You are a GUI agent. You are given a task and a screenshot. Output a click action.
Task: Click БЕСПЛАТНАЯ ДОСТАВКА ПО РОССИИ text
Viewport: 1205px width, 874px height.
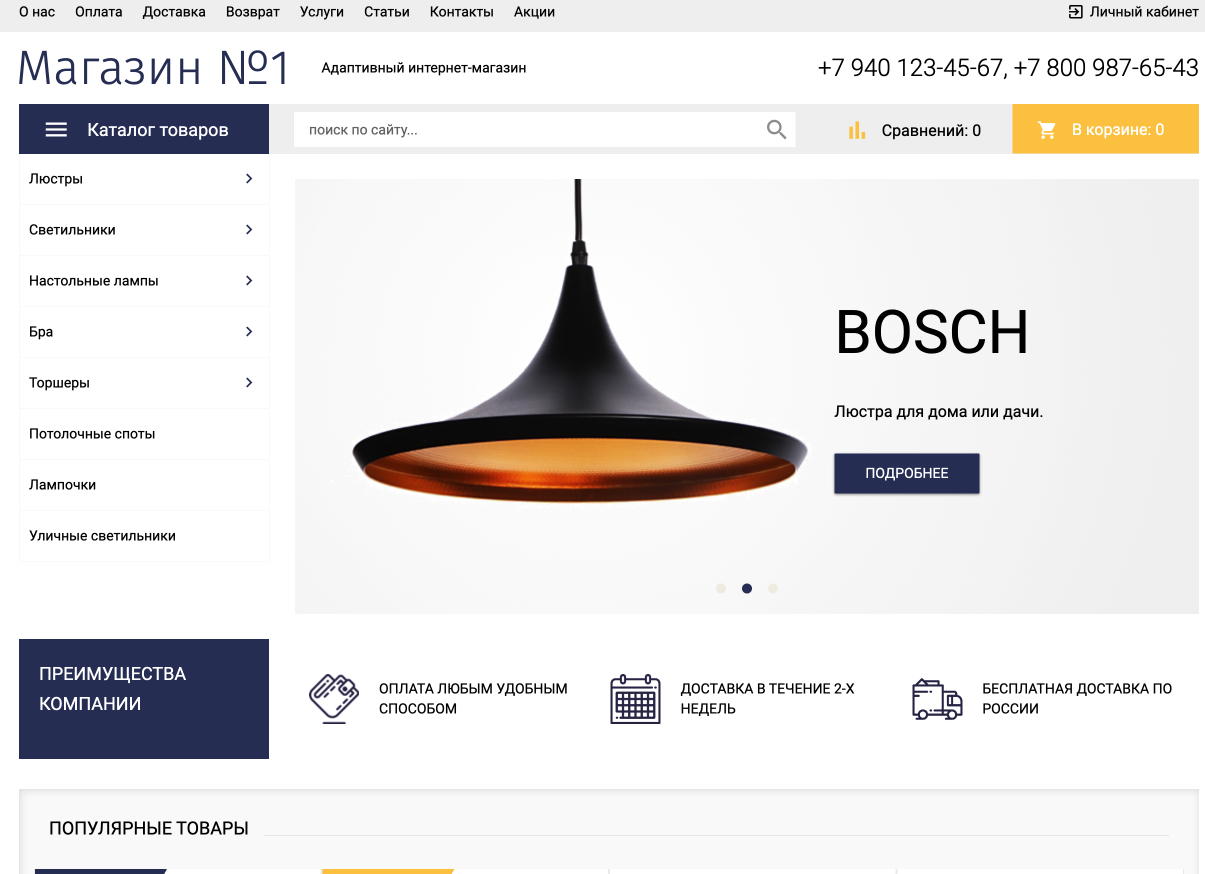tap(1077, 699)
